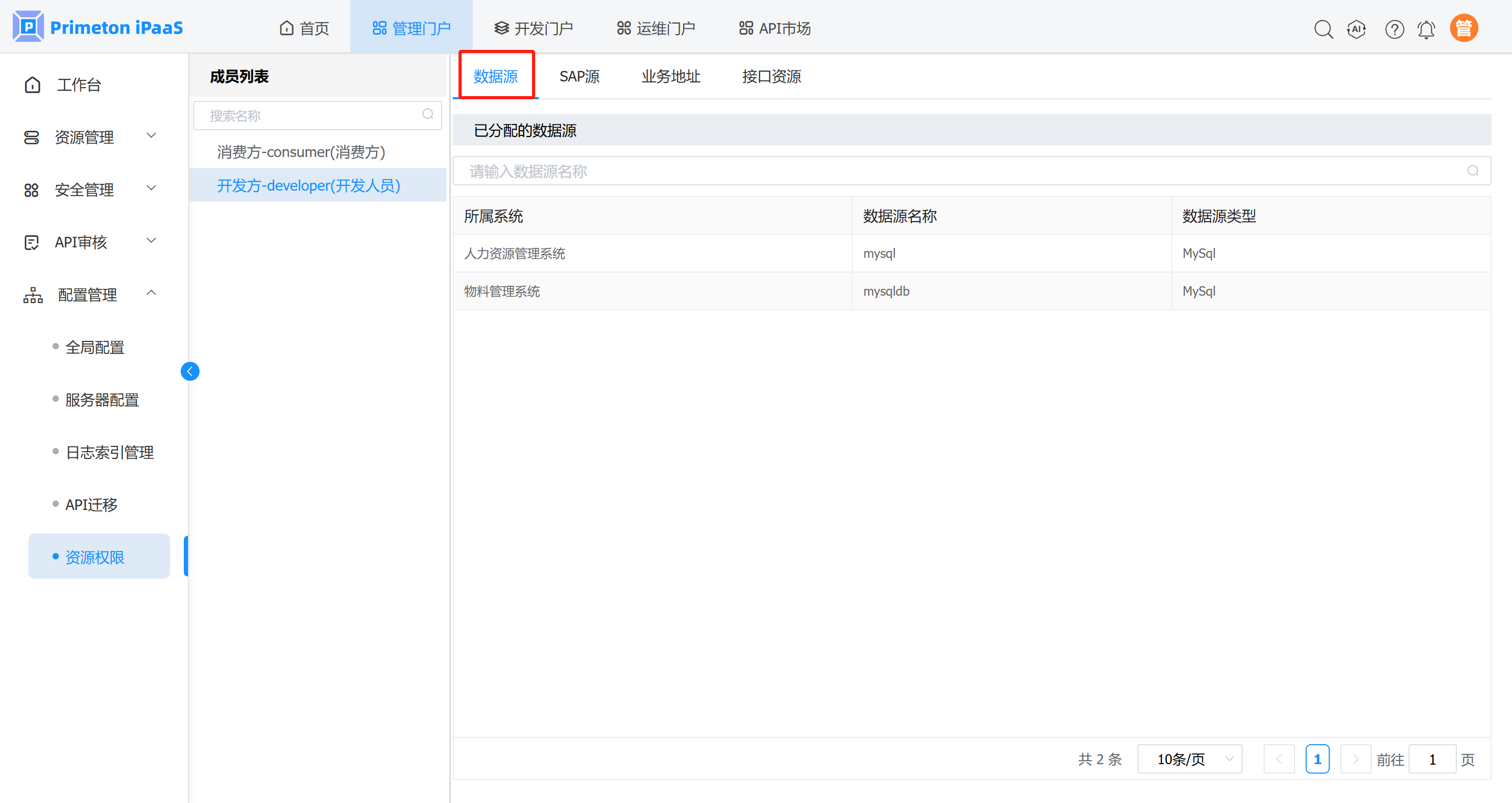Open 全局配置 in sidebar
Screen dimensions: 1512x803
click(x=95, y=347)
